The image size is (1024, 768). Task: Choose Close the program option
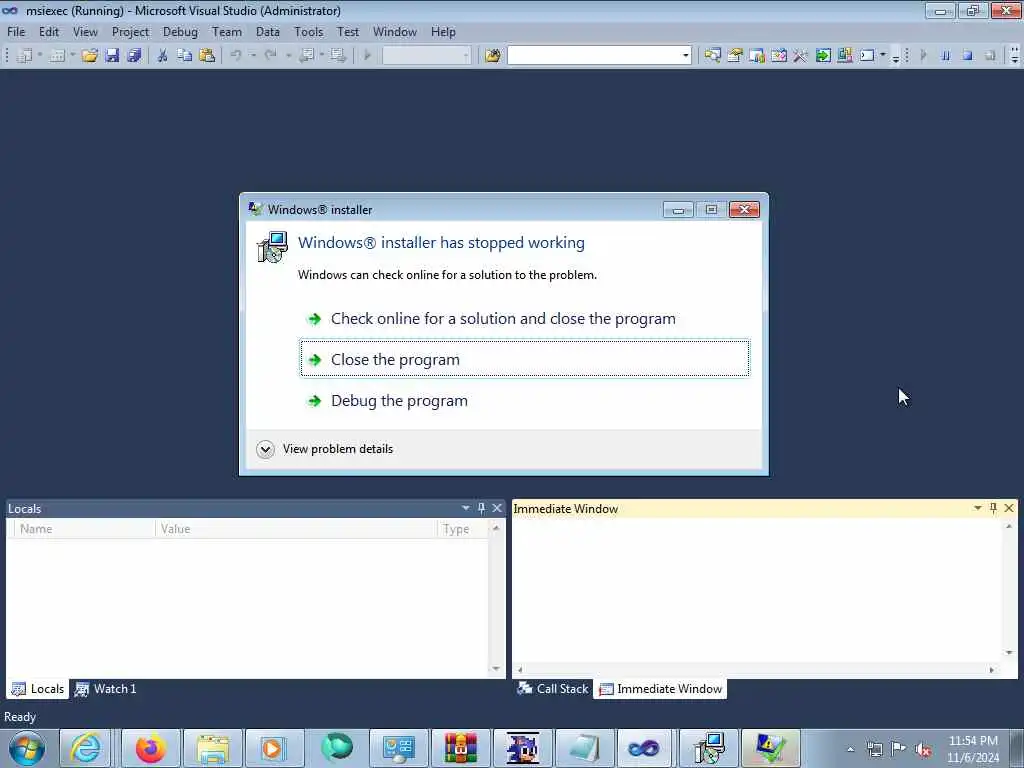pyautogui.click(x=525, y=359)
